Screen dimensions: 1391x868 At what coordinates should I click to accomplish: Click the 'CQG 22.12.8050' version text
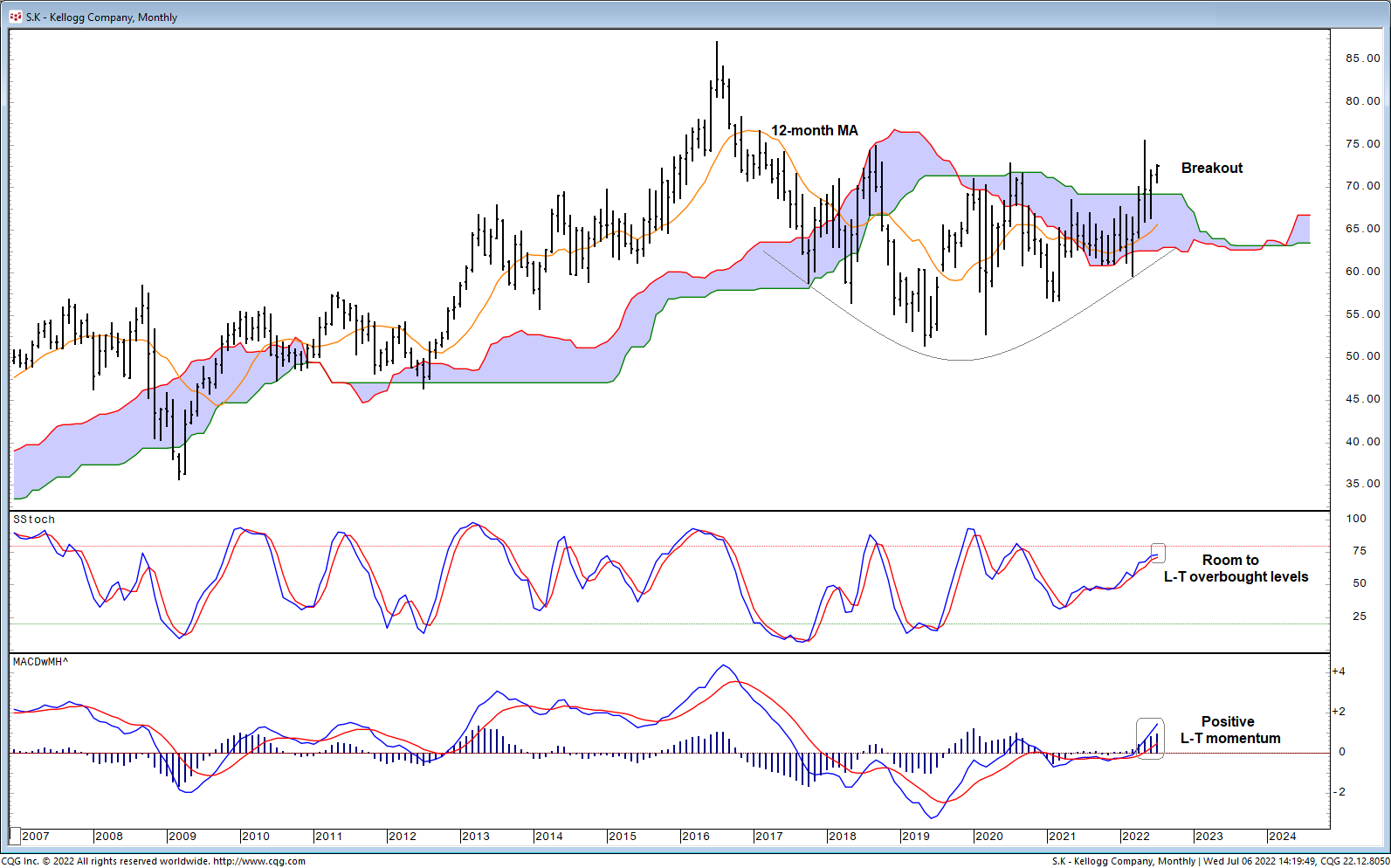click(1355, 861)
